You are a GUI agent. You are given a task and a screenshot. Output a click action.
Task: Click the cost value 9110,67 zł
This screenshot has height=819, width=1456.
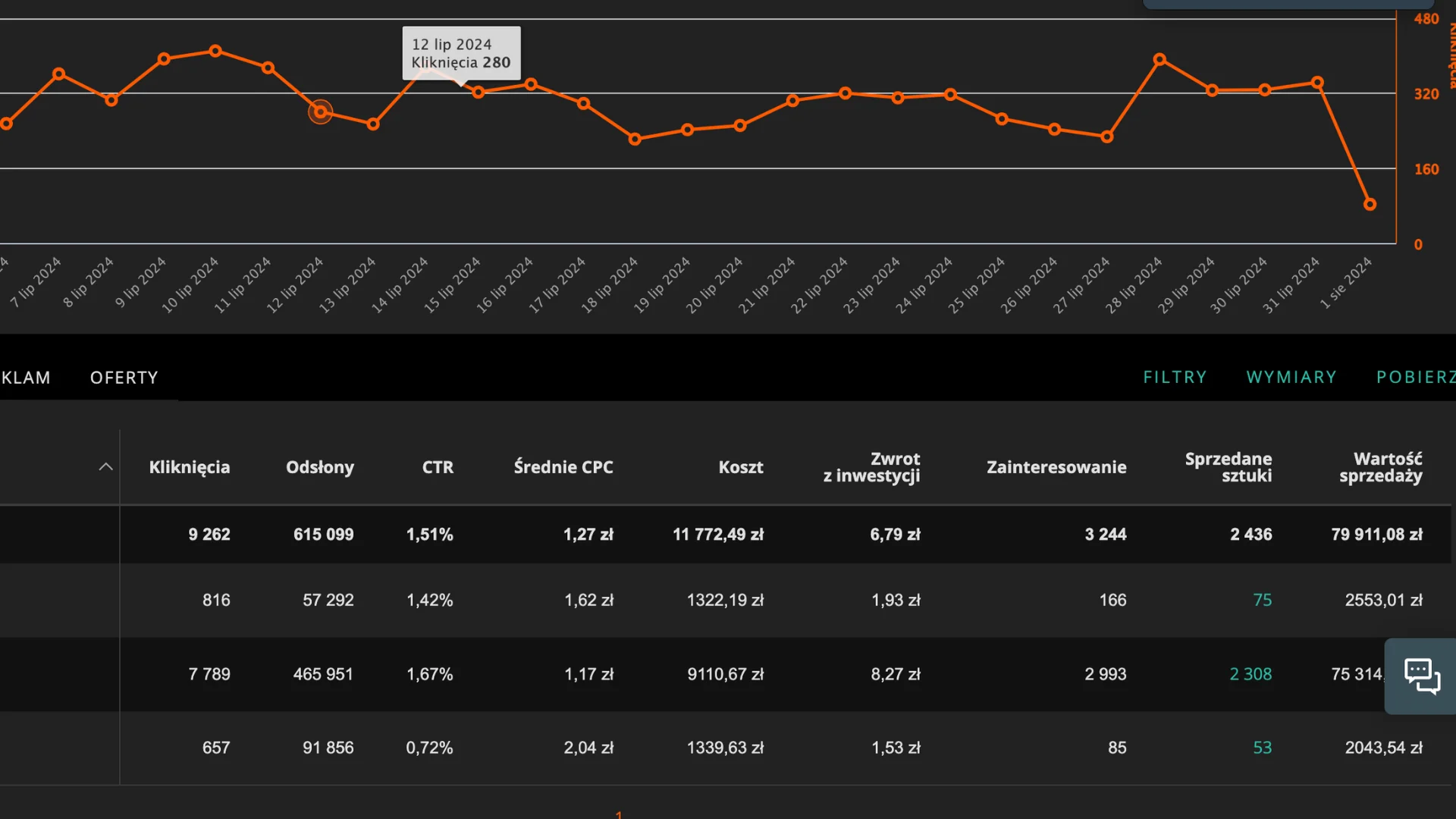pos(726,674)
